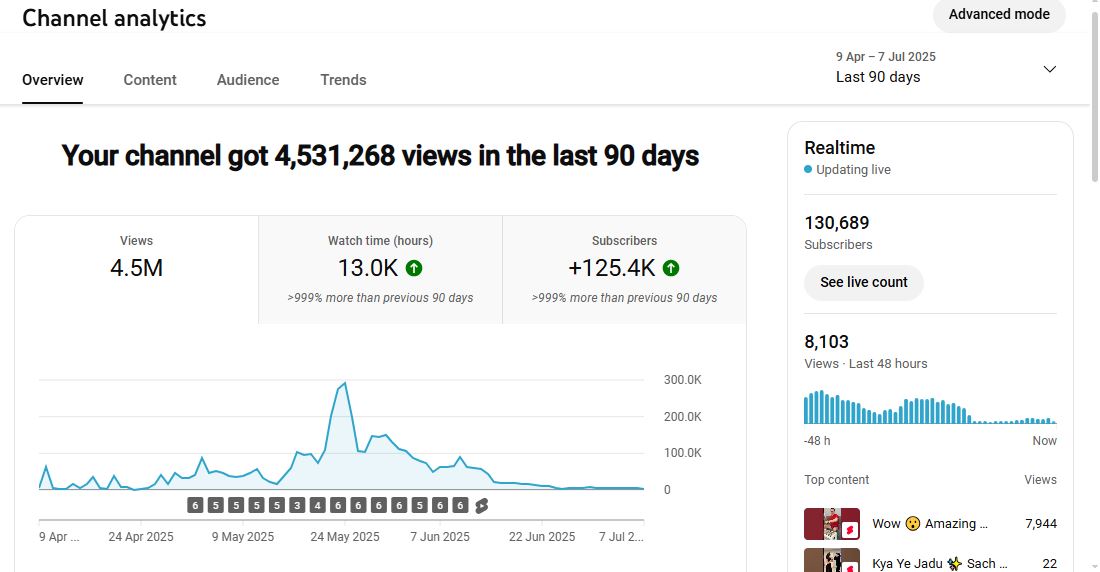The width and height of the screenshot is (1100, 572).
Task: Select the Subscribers metric card
Action: coord(624,269)
